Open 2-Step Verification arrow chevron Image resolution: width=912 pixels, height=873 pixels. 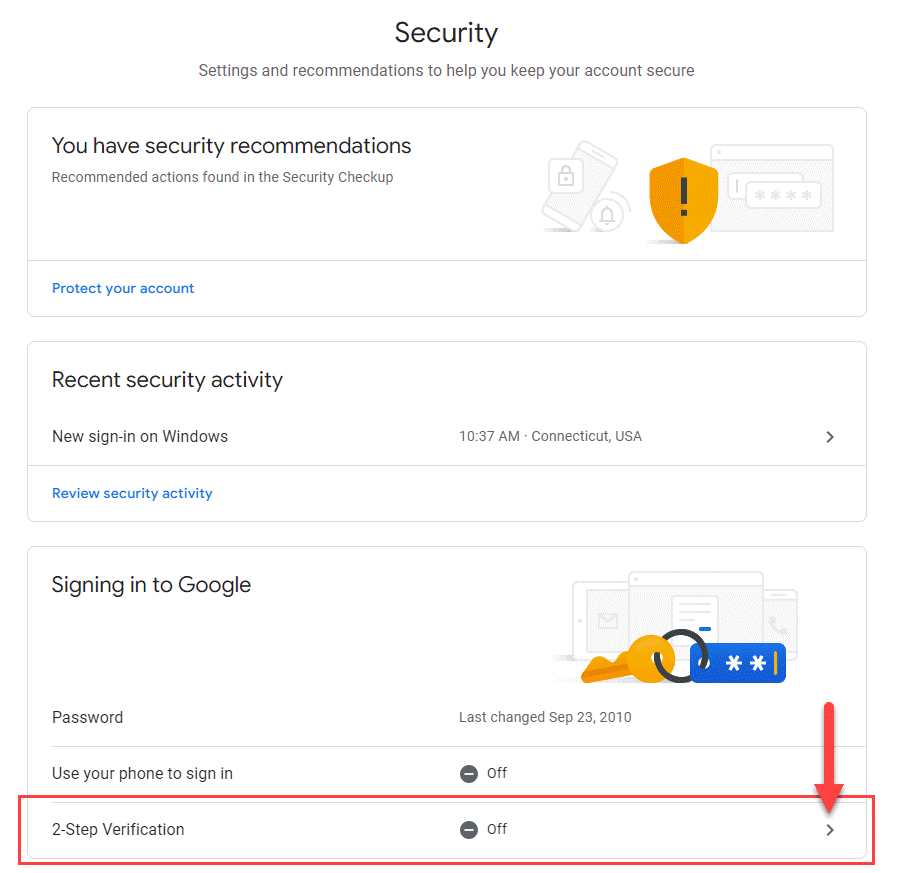(830, 830)
